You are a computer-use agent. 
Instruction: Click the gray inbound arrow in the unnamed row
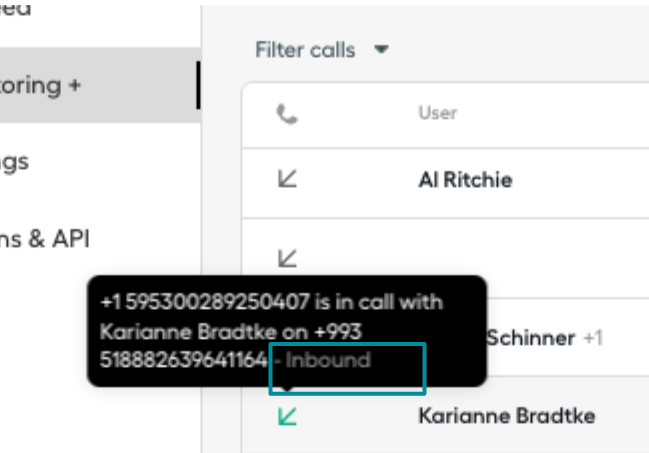(x=287, y=258)
